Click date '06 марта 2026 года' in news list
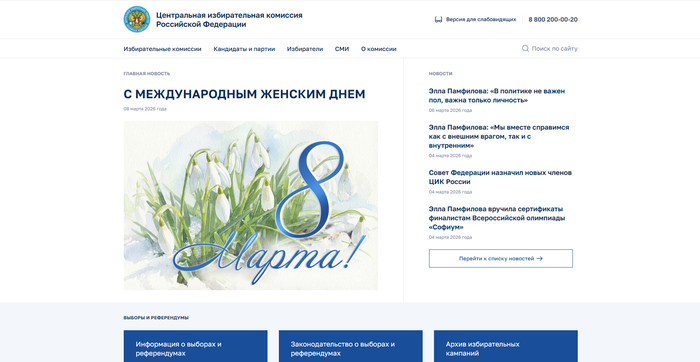The height and width of the screenshot is (362, 700). 450,110
